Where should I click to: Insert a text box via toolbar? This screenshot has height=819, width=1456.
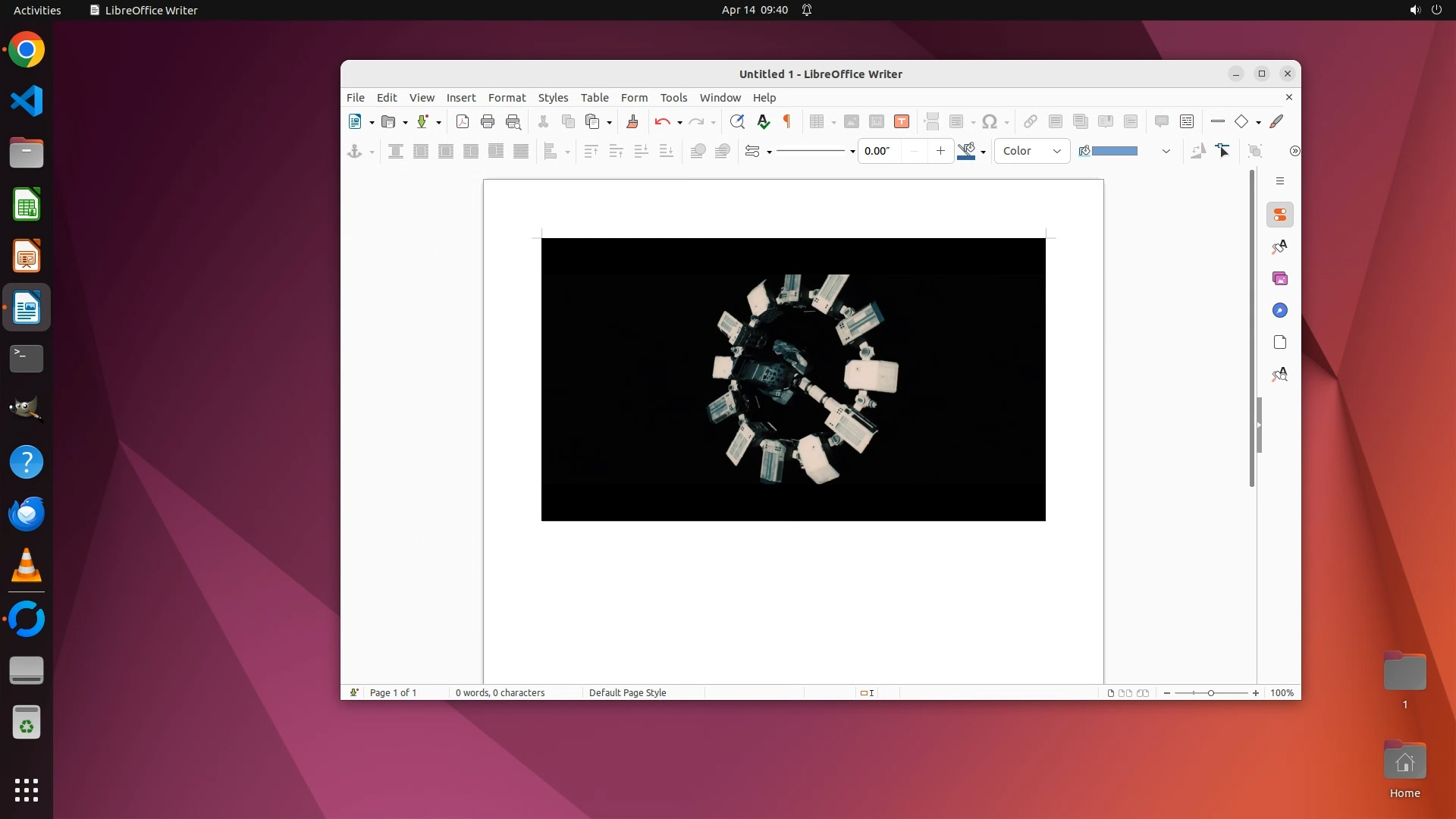pyautogui.click(x=902, y=121)
